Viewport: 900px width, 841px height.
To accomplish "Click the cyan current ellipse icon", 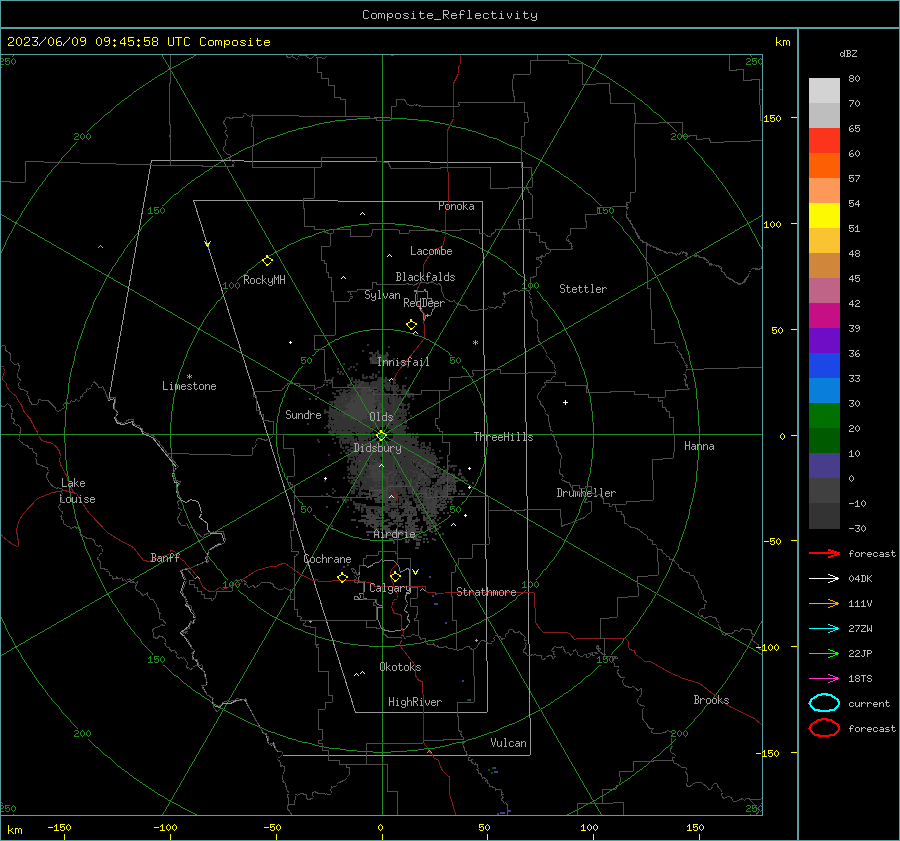I will (824, 703).
